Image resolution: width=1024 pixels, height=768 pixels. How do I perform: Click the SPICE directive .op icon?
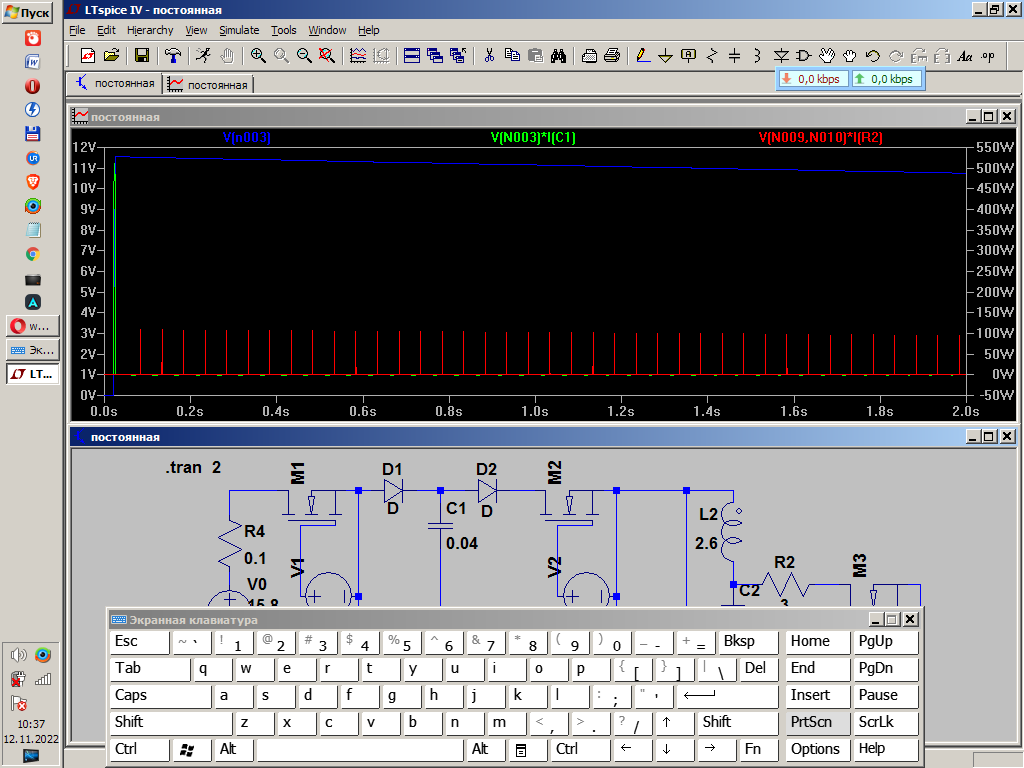(x=989, y=56)
